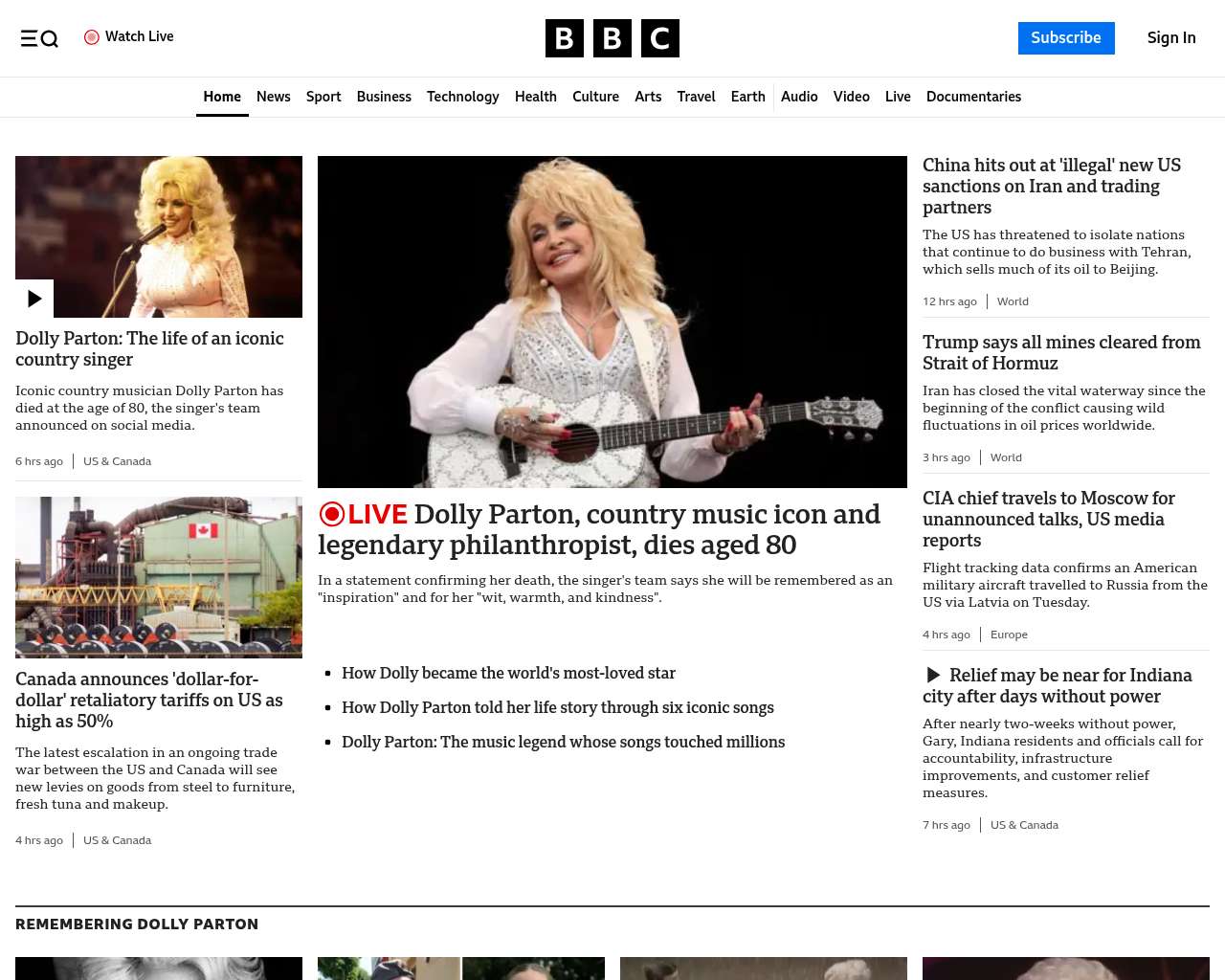The height and width of the screenshot is (980, 1225).
Task: Open the Watch Live link
Action: (129, 36)
